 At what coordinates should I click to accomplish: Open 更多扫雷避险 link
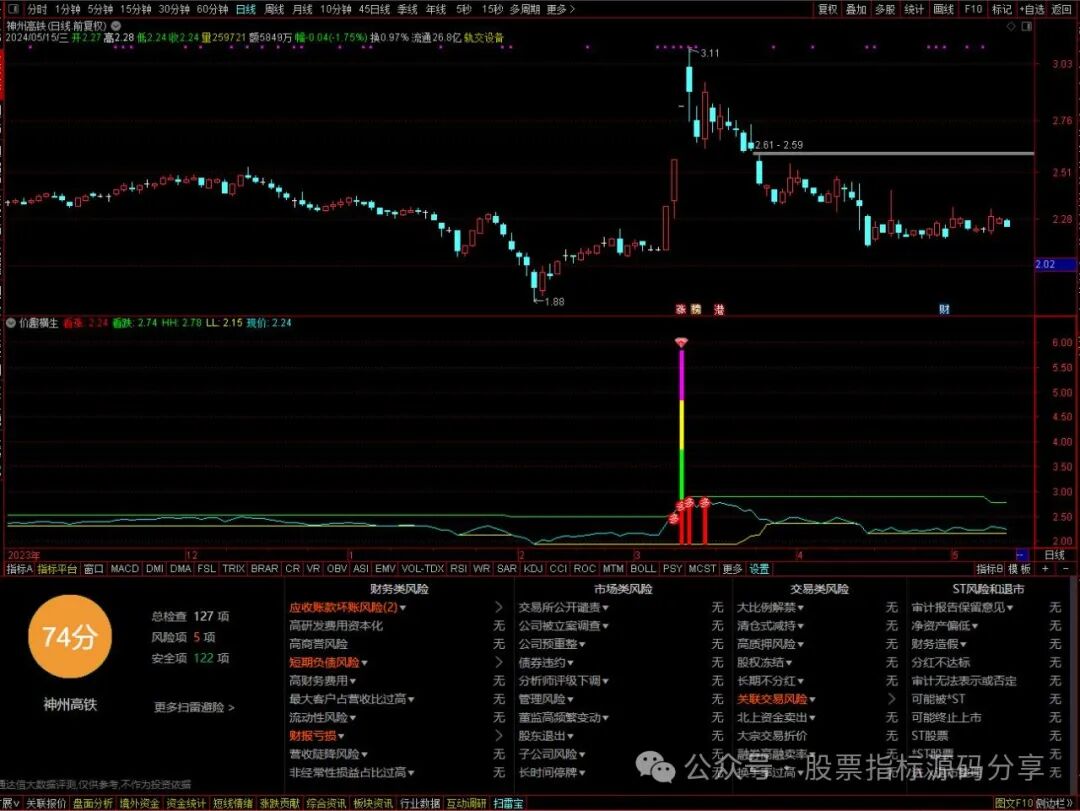pyautogui.click(x=194, y=707)
